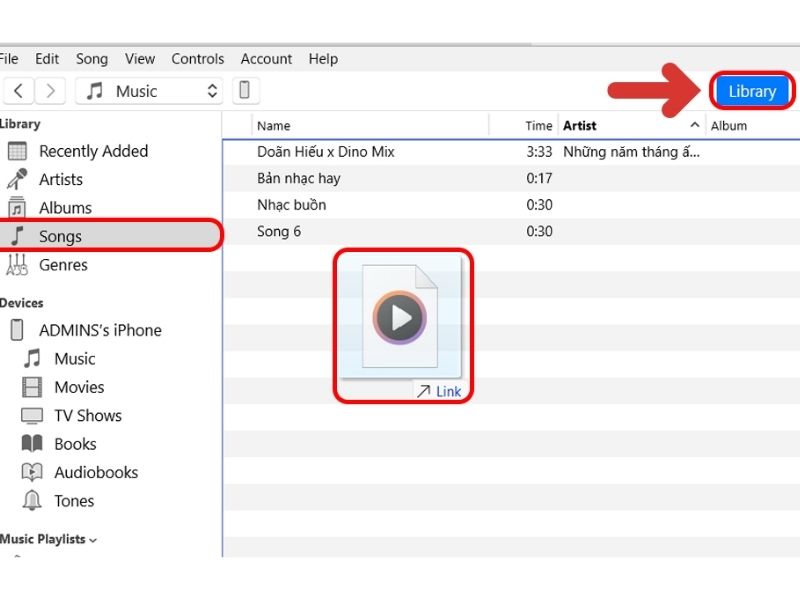Click the Books icon
This screenshot has height=600, width=800.
pyautogui.click(x=32, y=443)
